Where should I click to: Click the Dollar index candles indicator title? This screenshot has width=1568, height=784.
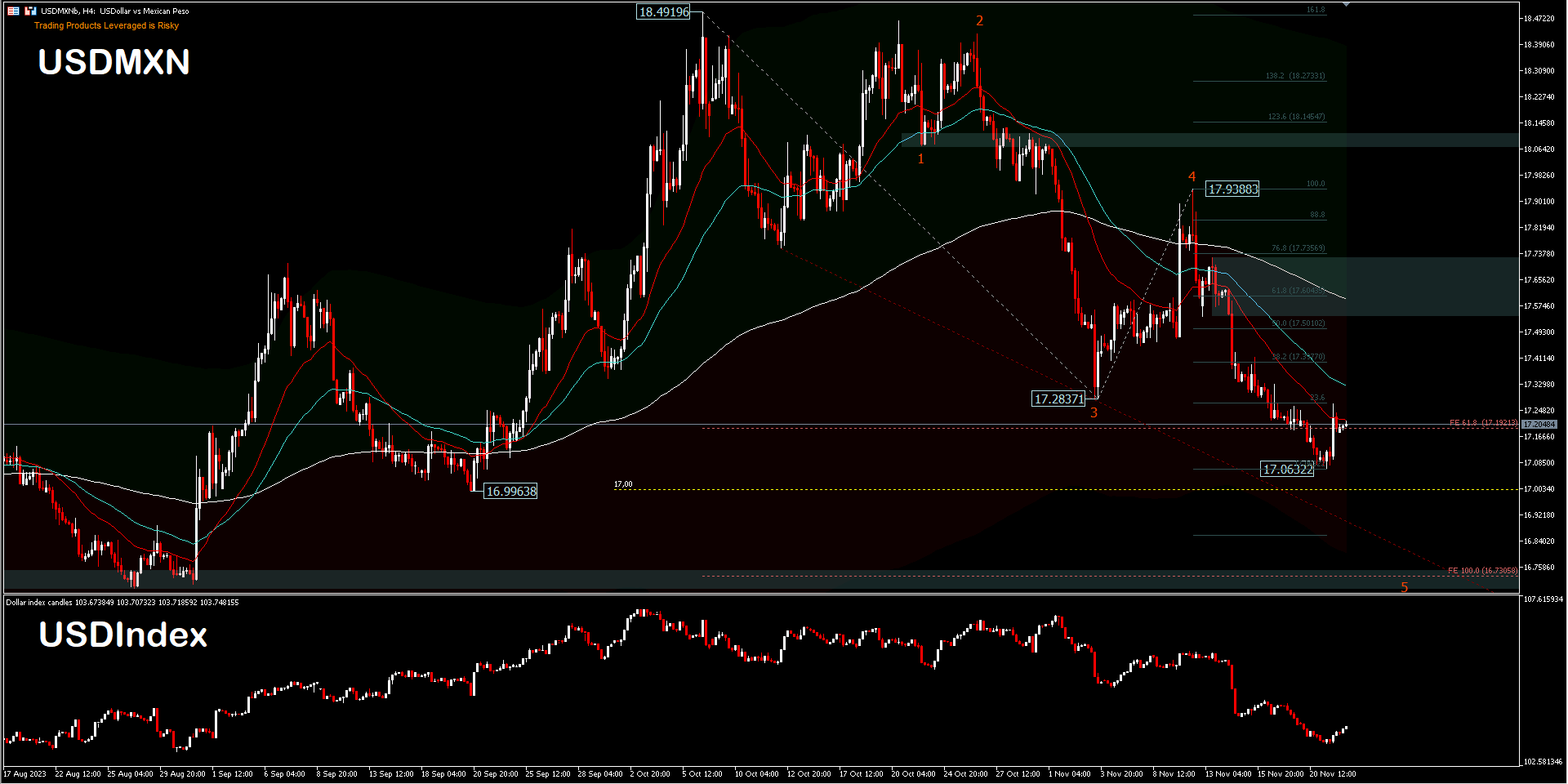pos(122,603)
